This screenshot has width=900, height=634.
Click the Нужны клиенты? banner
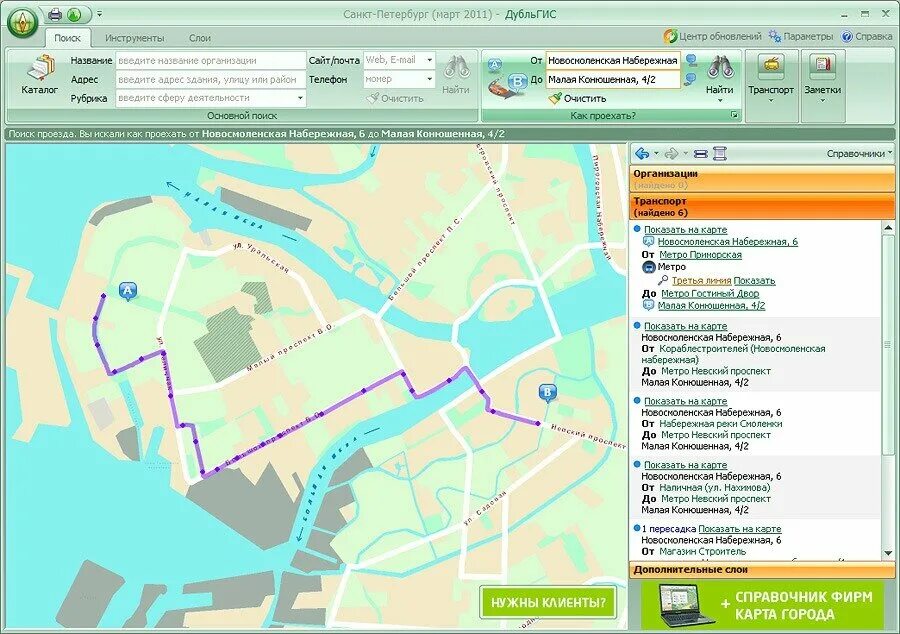coord(548,602)
